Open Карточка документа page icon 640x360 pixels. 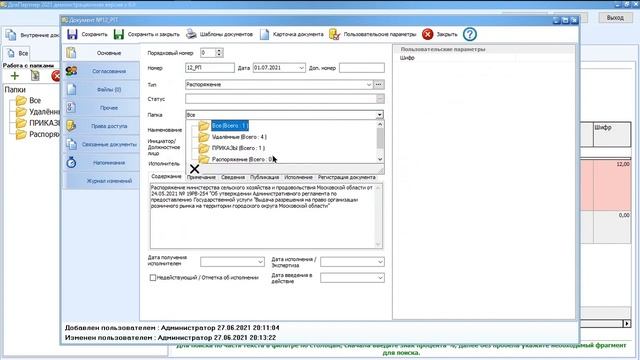click(264, 34)
